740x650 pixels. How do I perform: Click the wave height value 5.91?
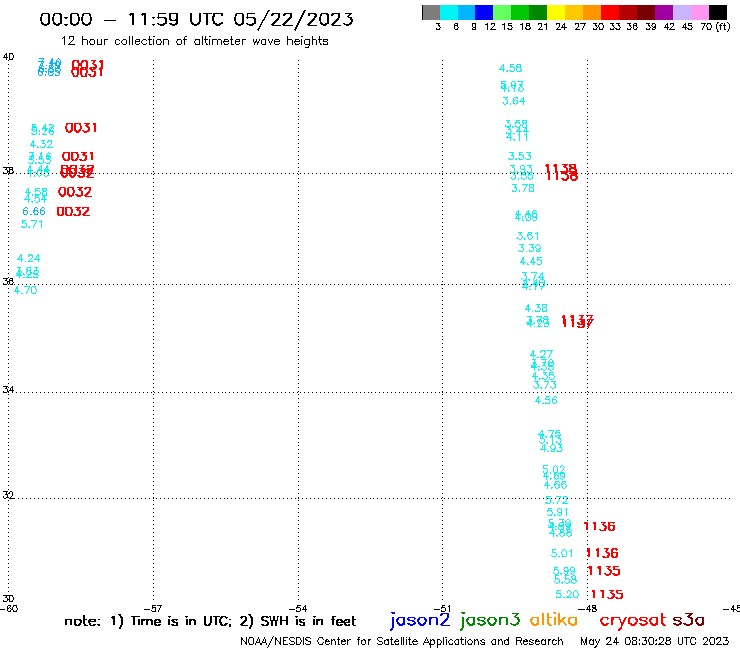(x=557, y=513)
